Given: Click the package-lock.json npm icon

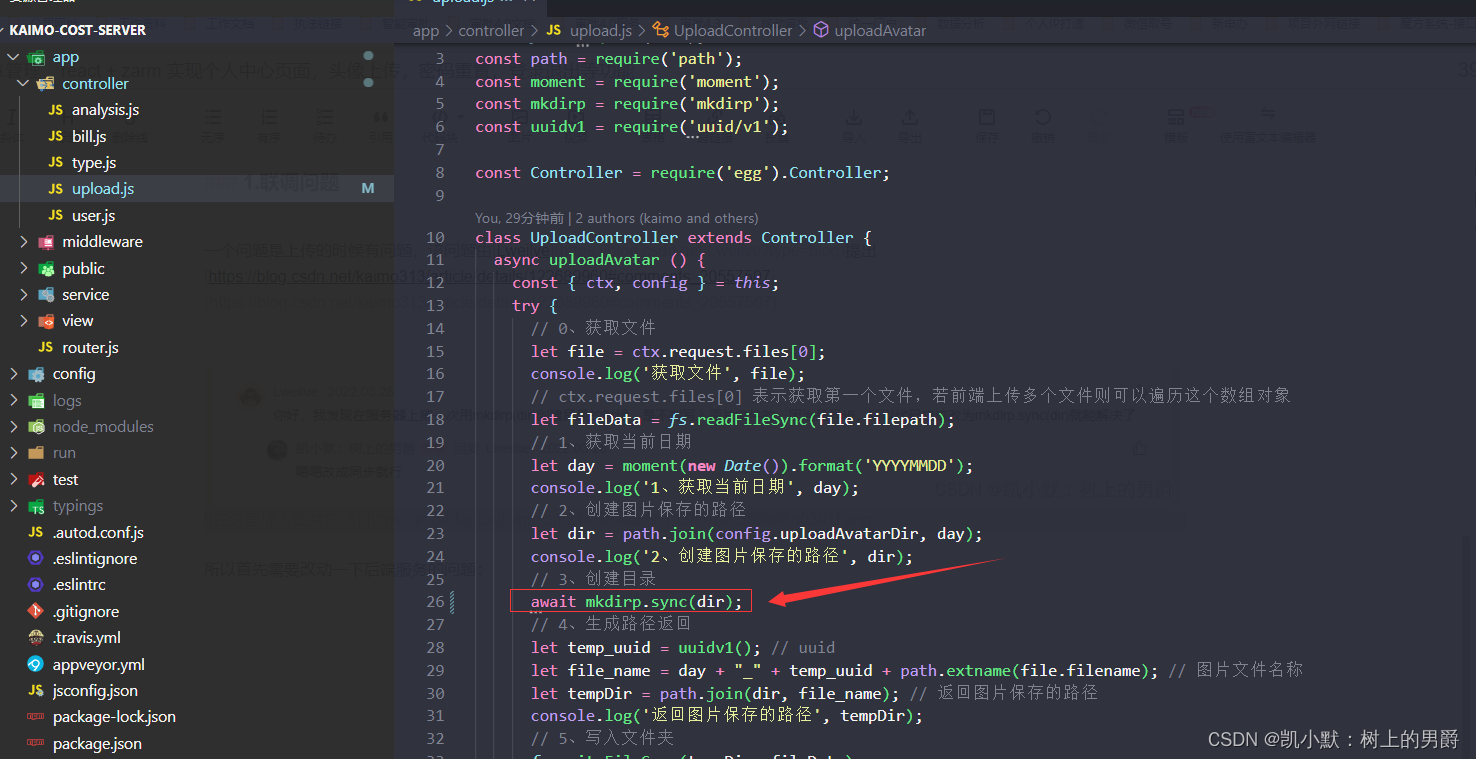Looking at the screenshot, I should 36,717.
